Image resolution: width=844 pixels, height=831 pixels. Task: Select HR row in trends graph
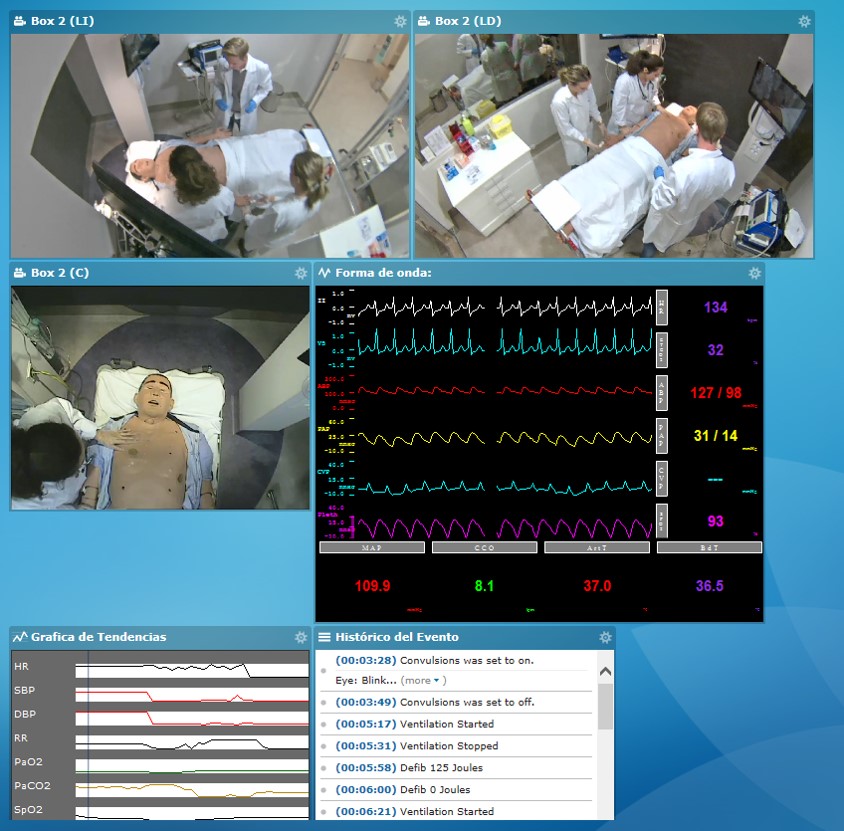click(160, 670)
